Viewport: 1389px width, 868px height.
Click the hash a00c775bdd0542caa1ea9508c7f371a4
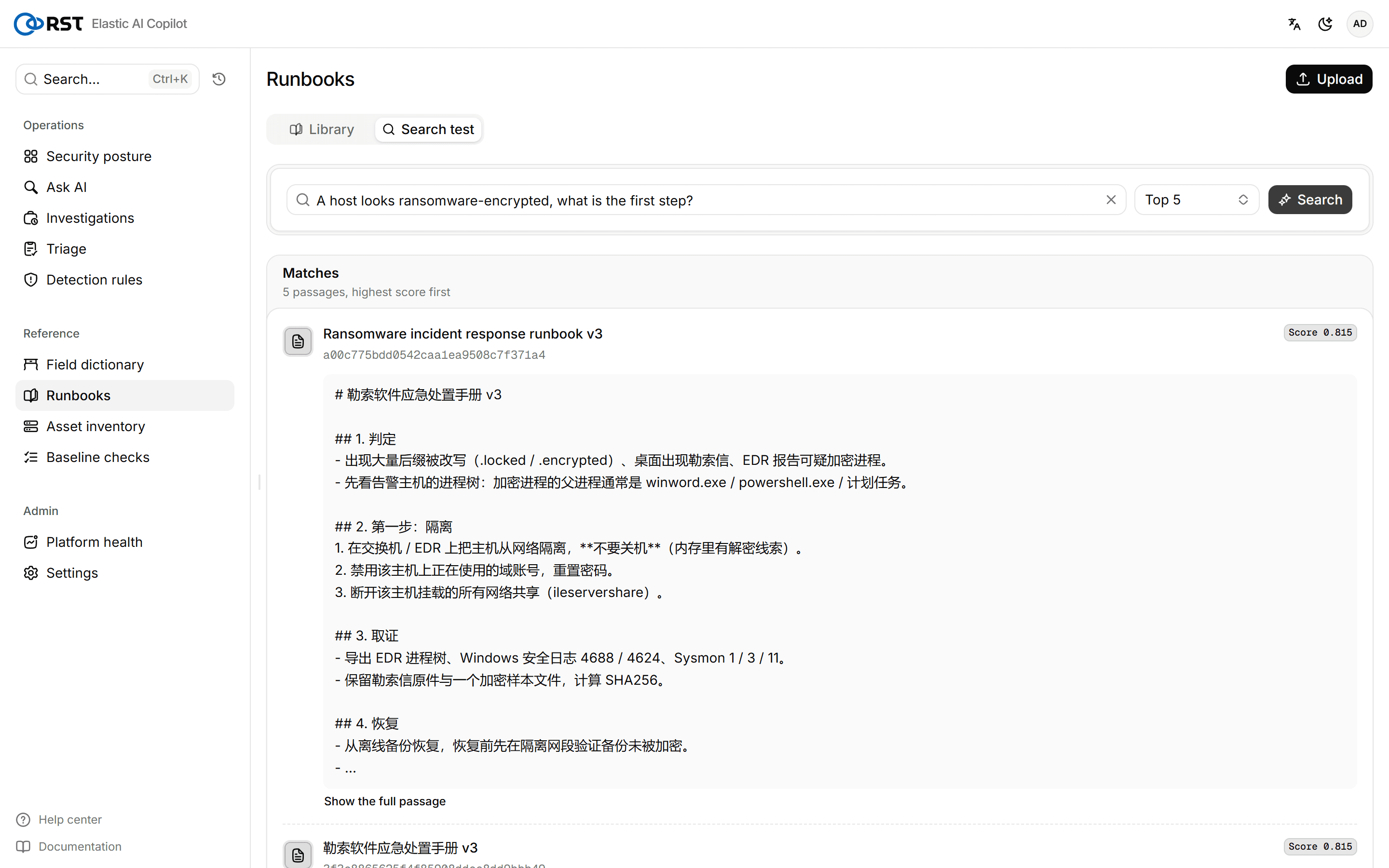point(434,355)
